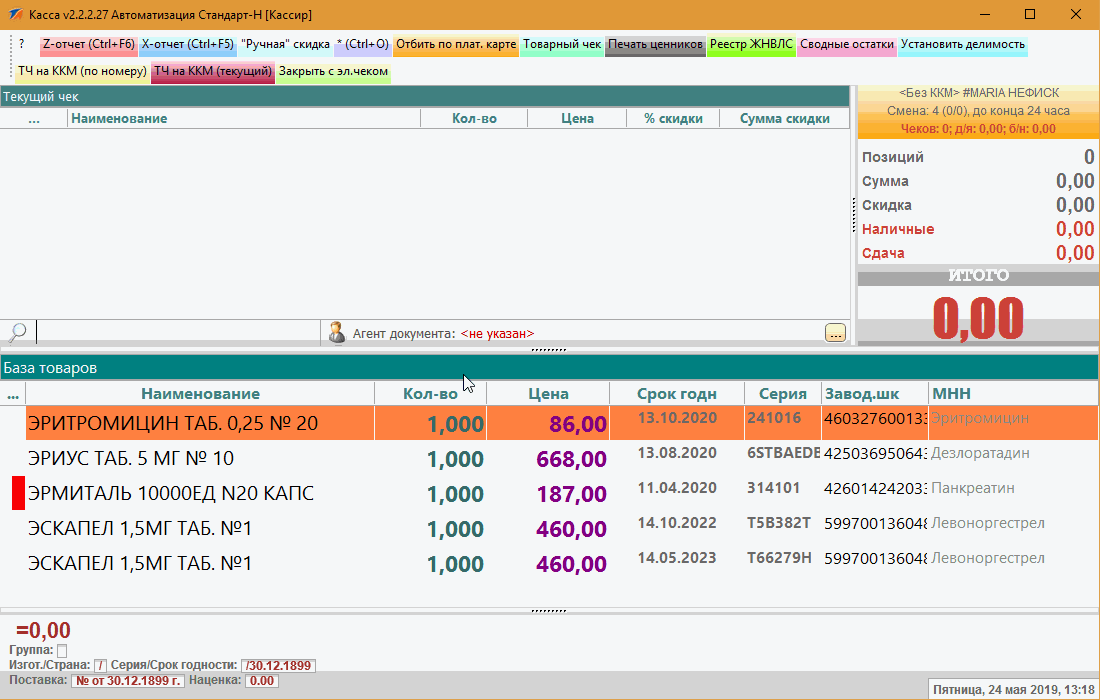1100x700 pixels.
Task: Open Сводные остатки summary
Action: point(846,45)
